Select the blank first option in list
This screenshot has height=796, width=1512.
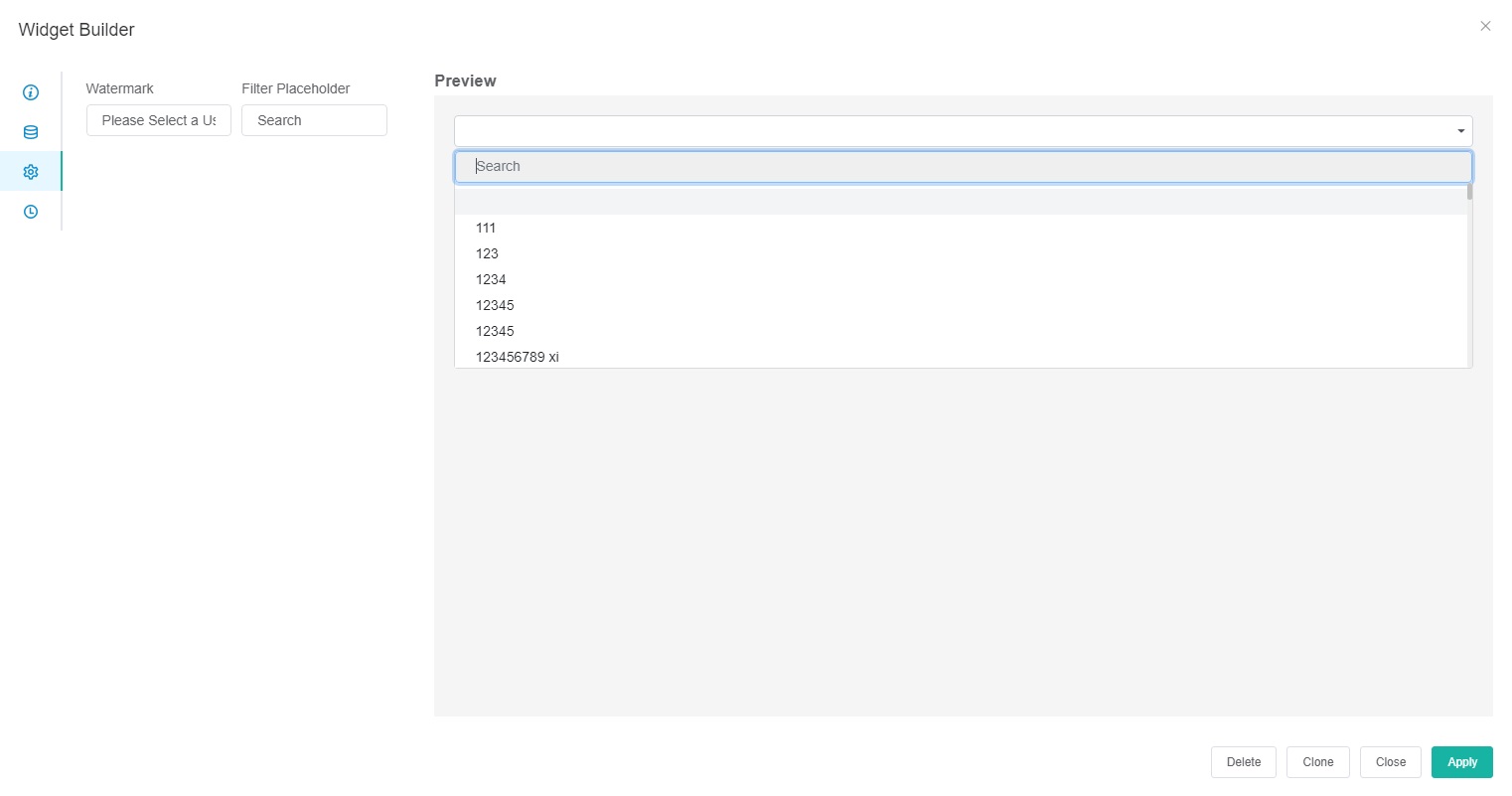(960, 202)
